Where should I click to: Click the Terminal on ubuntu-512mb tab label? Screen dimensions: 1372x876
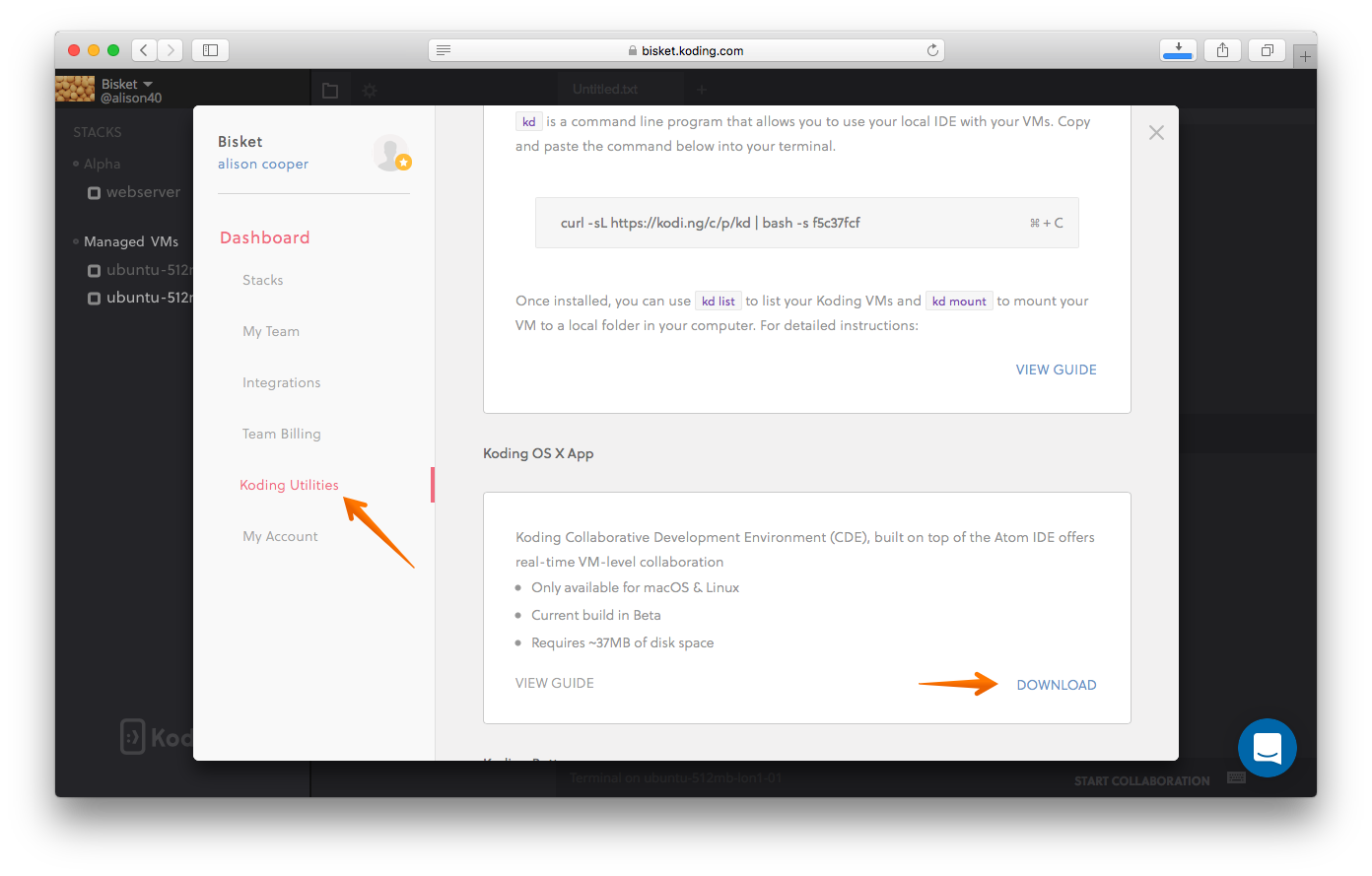point(676,778)
